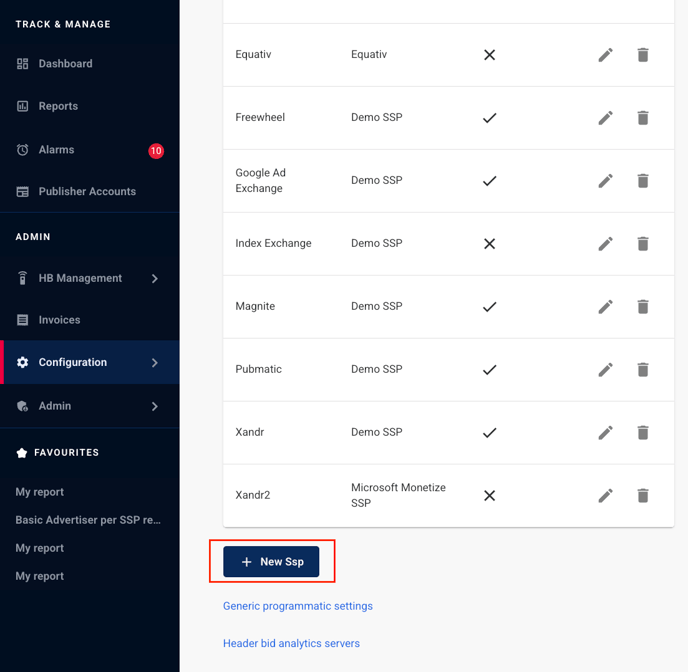The width and height of the screenshot is (688, 672).
Task: Delete the Magnite SSP
Action: (643, 307)
